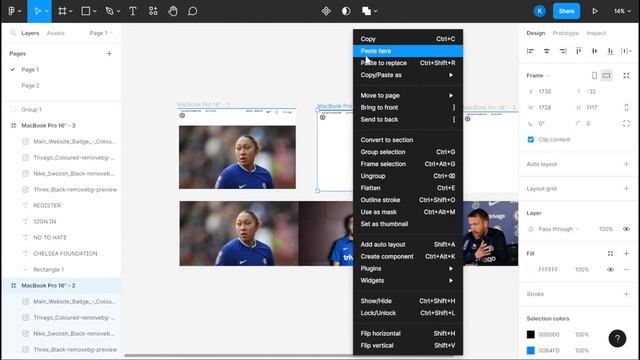The image size is (640, 360).
Task: Toggle layer visibility eye in Layer section
Action: [x=626, y=229]
